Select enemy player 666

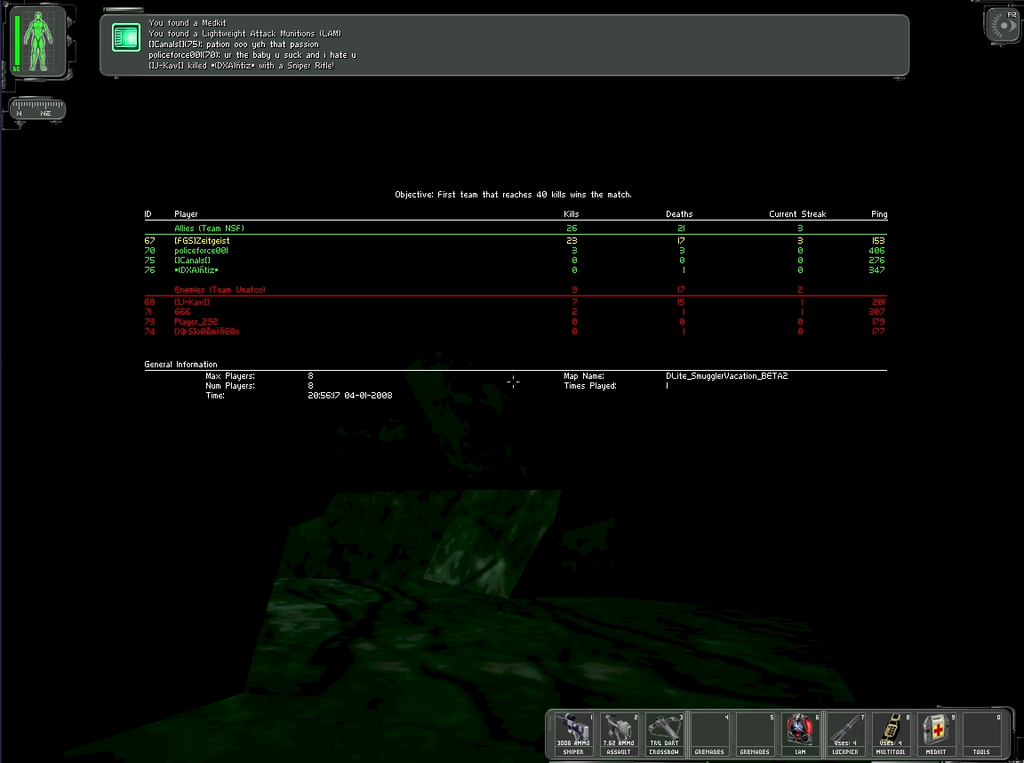point(515,312)
